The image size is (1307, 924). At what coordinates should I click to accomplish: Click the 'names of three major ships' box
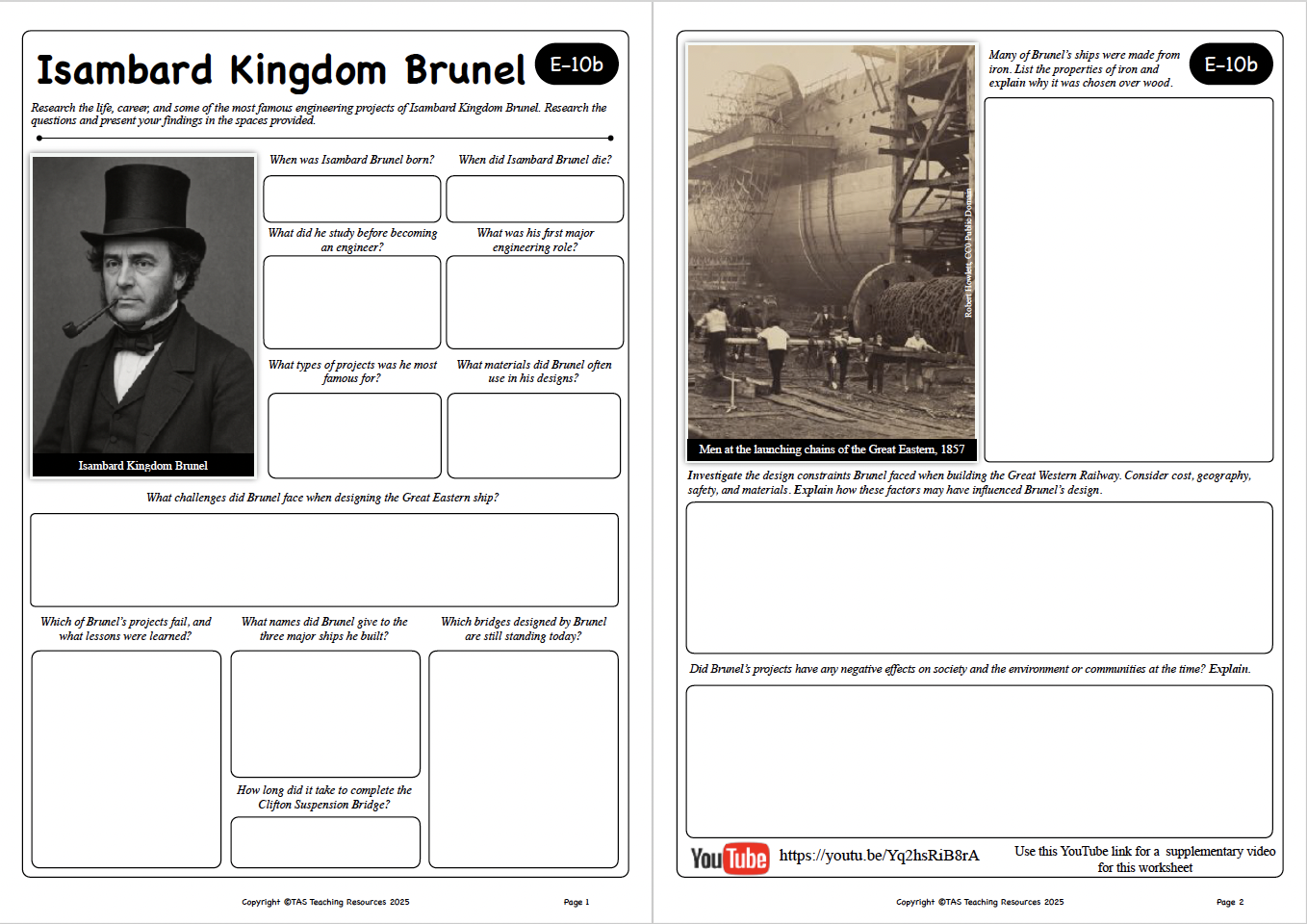pyautogui.click(x=325, y=713)
